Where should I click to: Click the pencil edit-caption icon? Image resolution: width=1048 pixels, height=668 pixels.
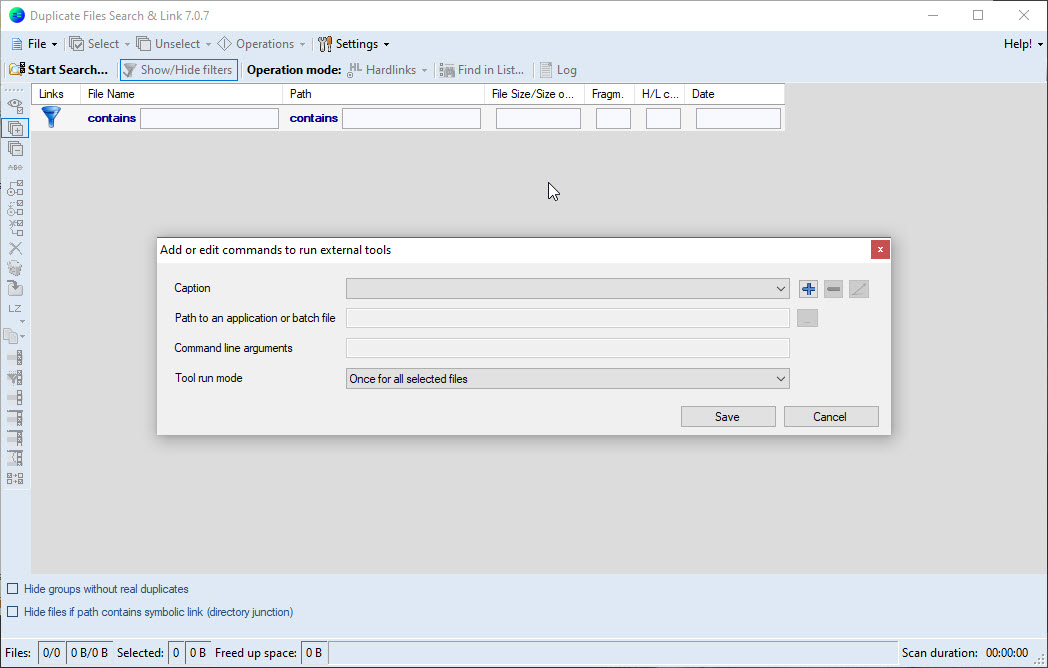859,289
